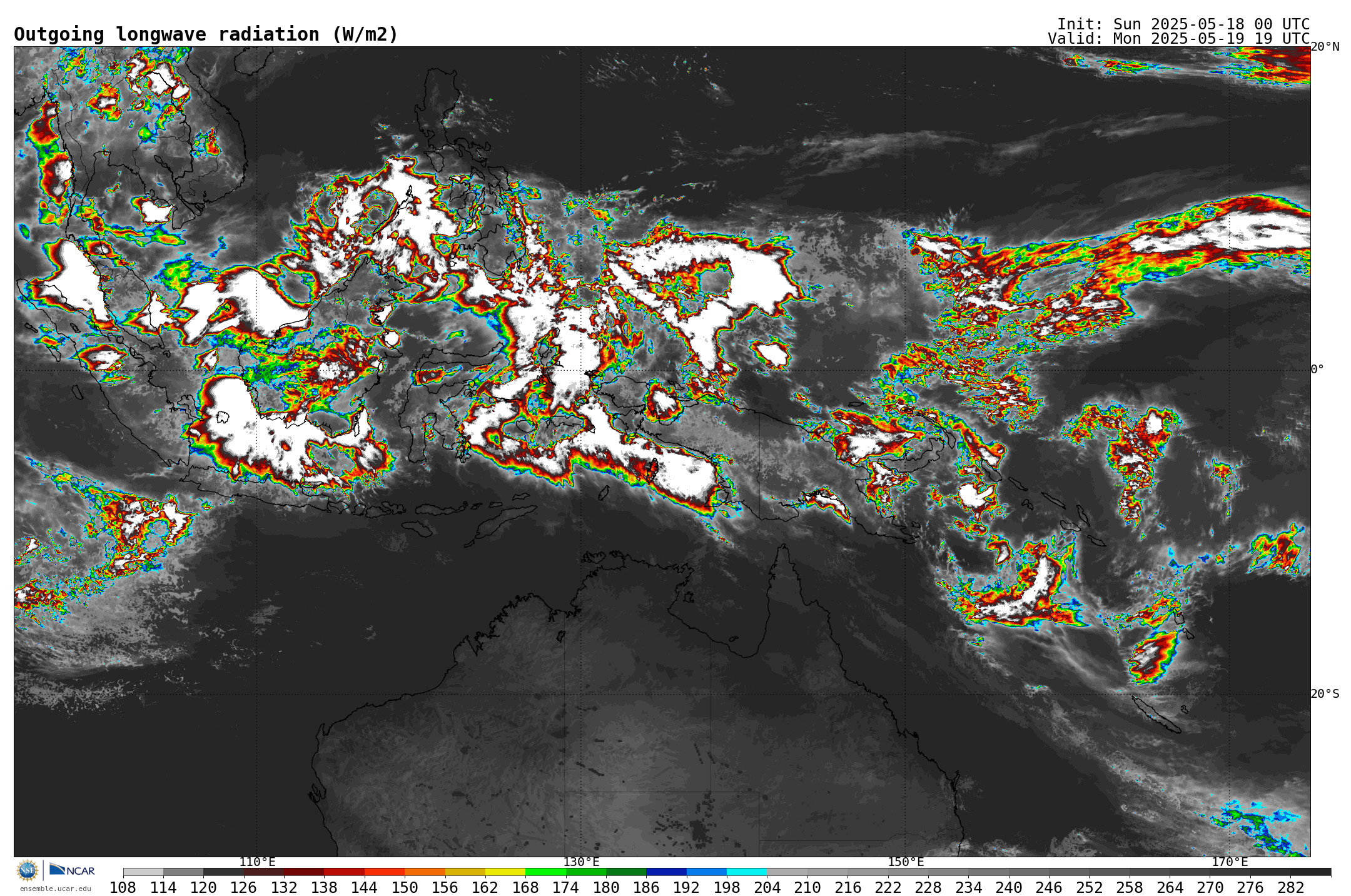Pick the dark blue 186-192 colorbar swatch
The height and width of the screenshot is (896, 1351).
[x=666, y=872]
